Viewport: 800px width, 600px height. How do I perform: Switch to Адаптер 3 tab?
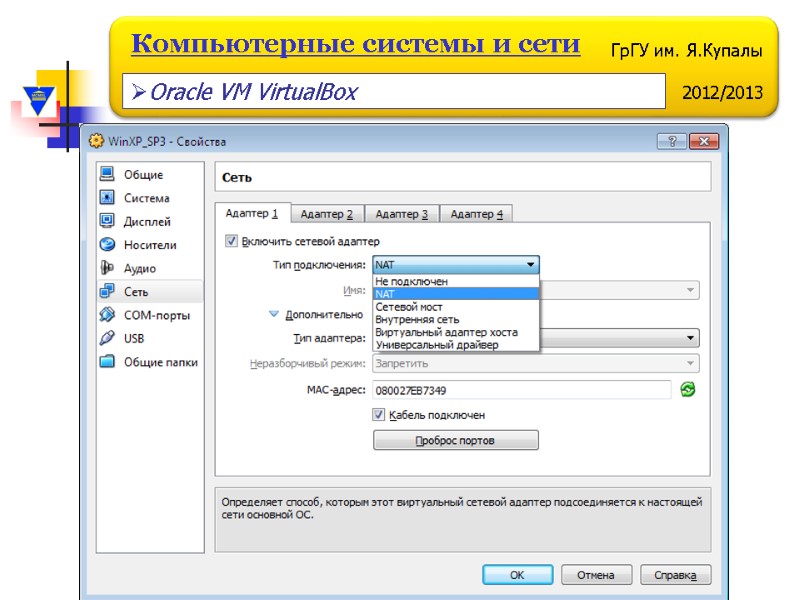402,214
